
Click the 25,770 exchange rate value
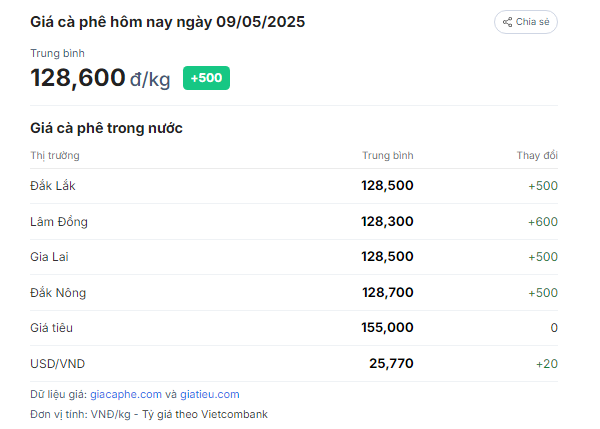391,364
